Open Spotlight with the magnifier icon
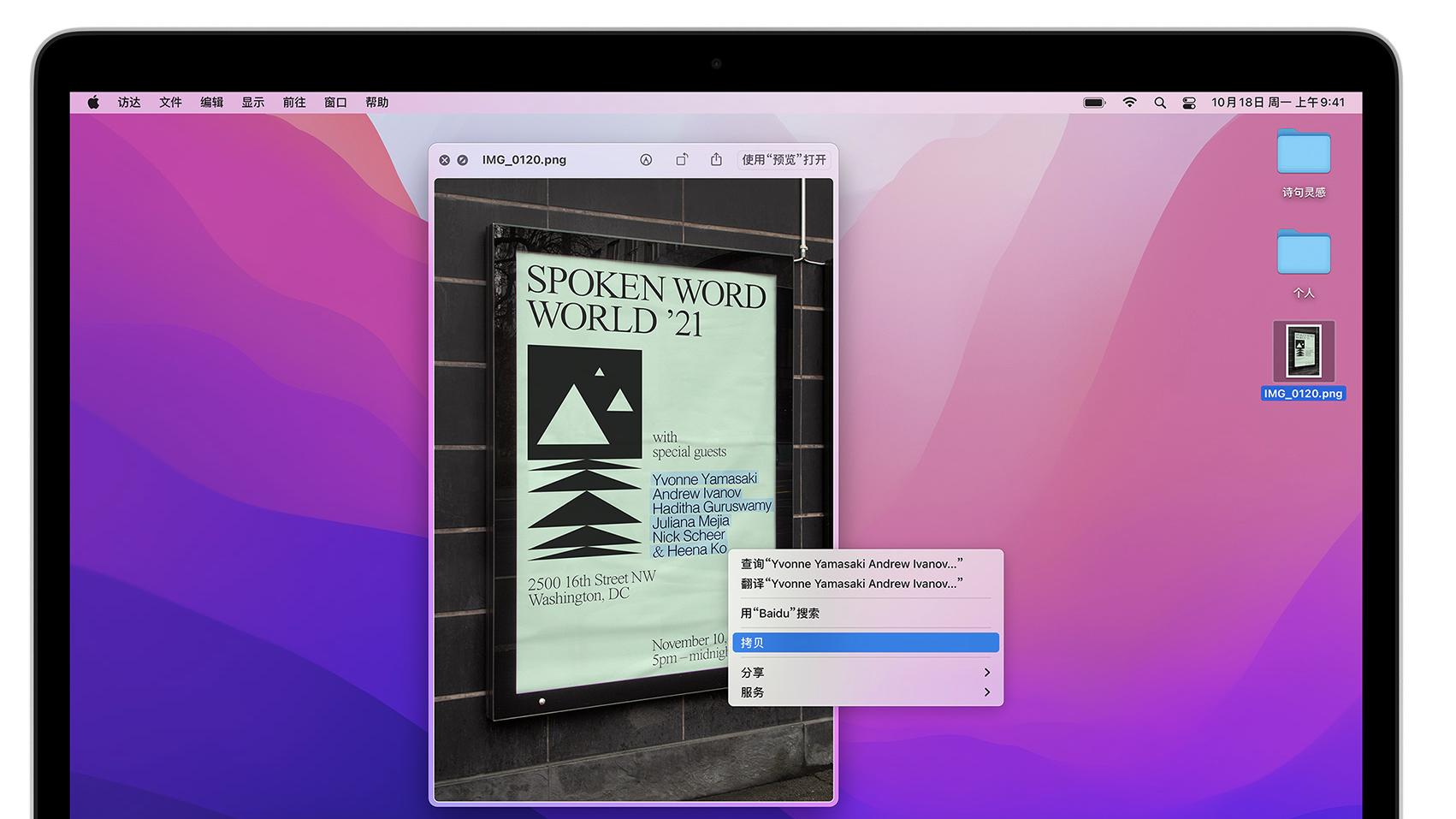 click(x=1160, y=102)
